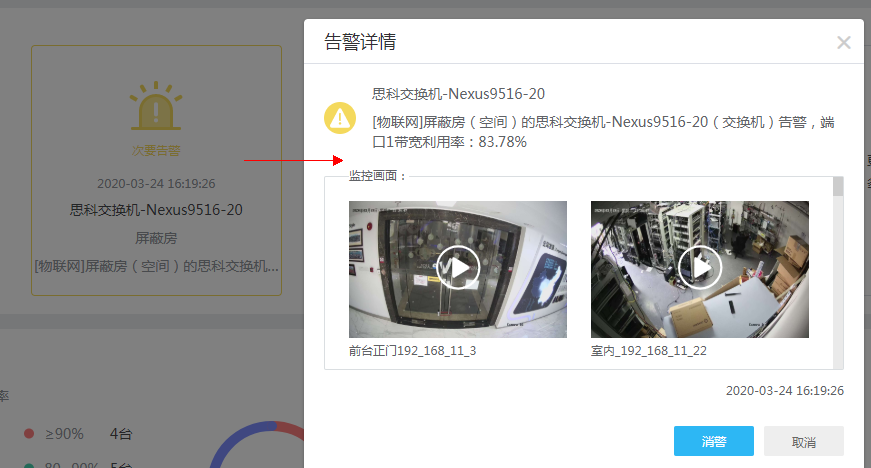Viewport: 871px width, 468px height.
Task: Click the 告警详情 dialog heading
Action: tap(360, 42)
